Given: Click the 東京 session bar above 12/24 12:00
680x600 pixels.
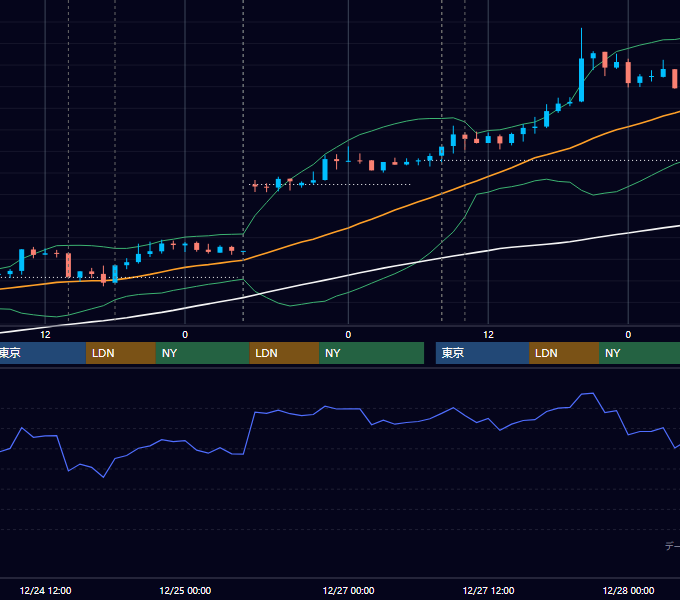Looking at the screenshot, I should click(42, 353).
